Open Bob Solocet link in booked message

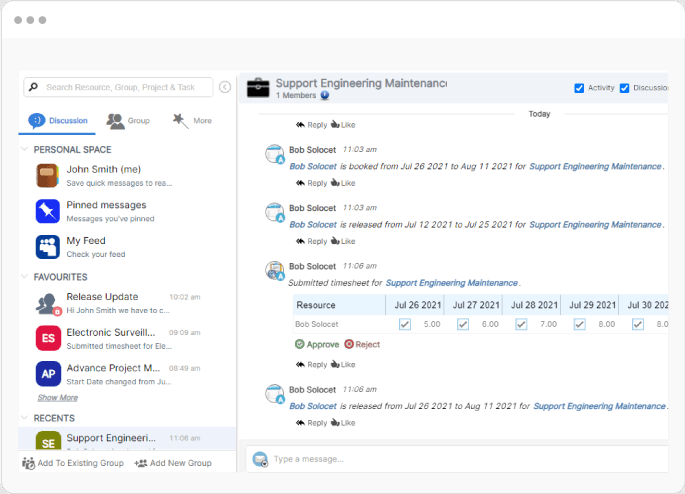[x=313, y=166]
